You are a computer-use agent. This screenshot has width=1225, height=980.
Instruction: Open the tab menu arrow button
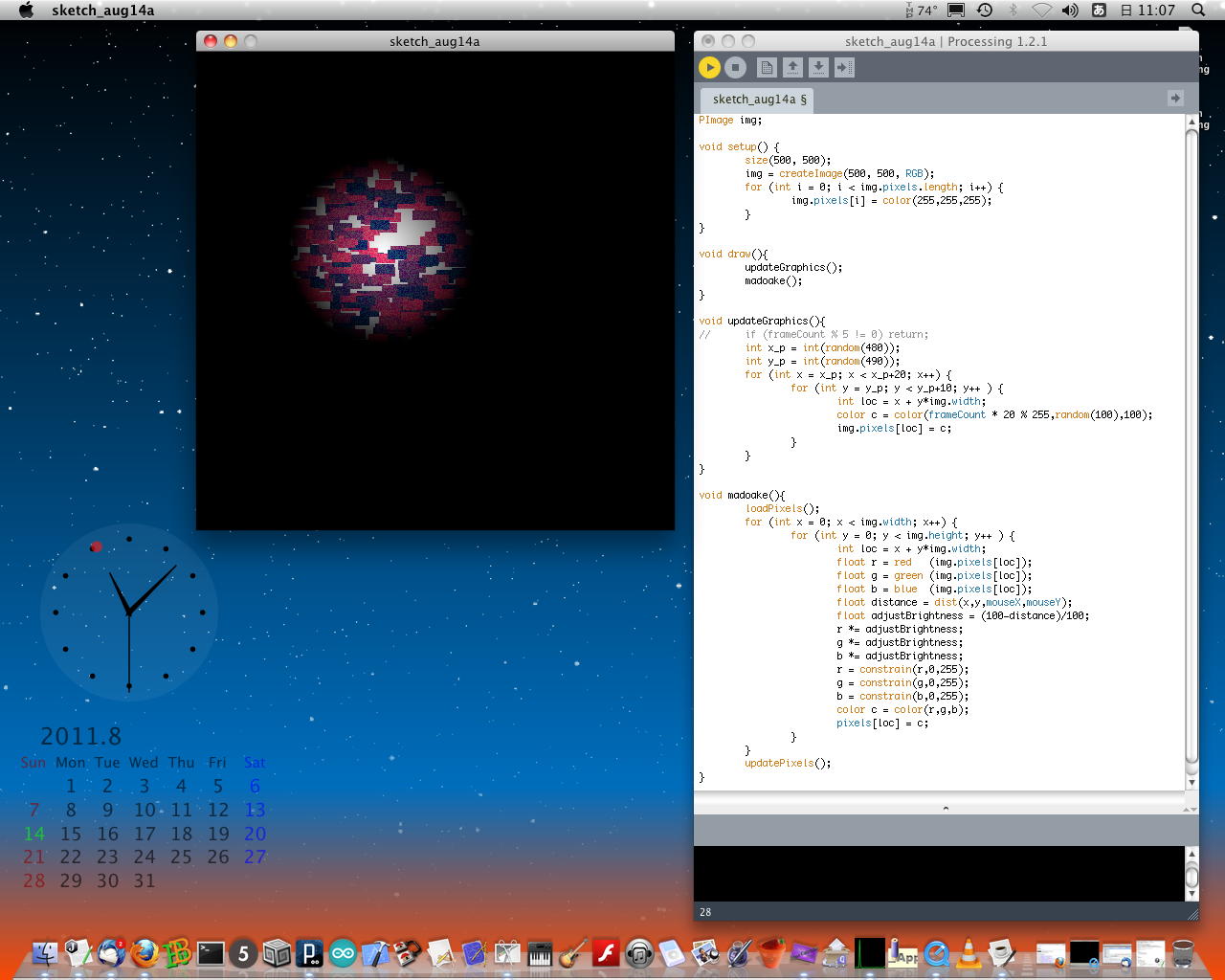[x=1175, y=99]
